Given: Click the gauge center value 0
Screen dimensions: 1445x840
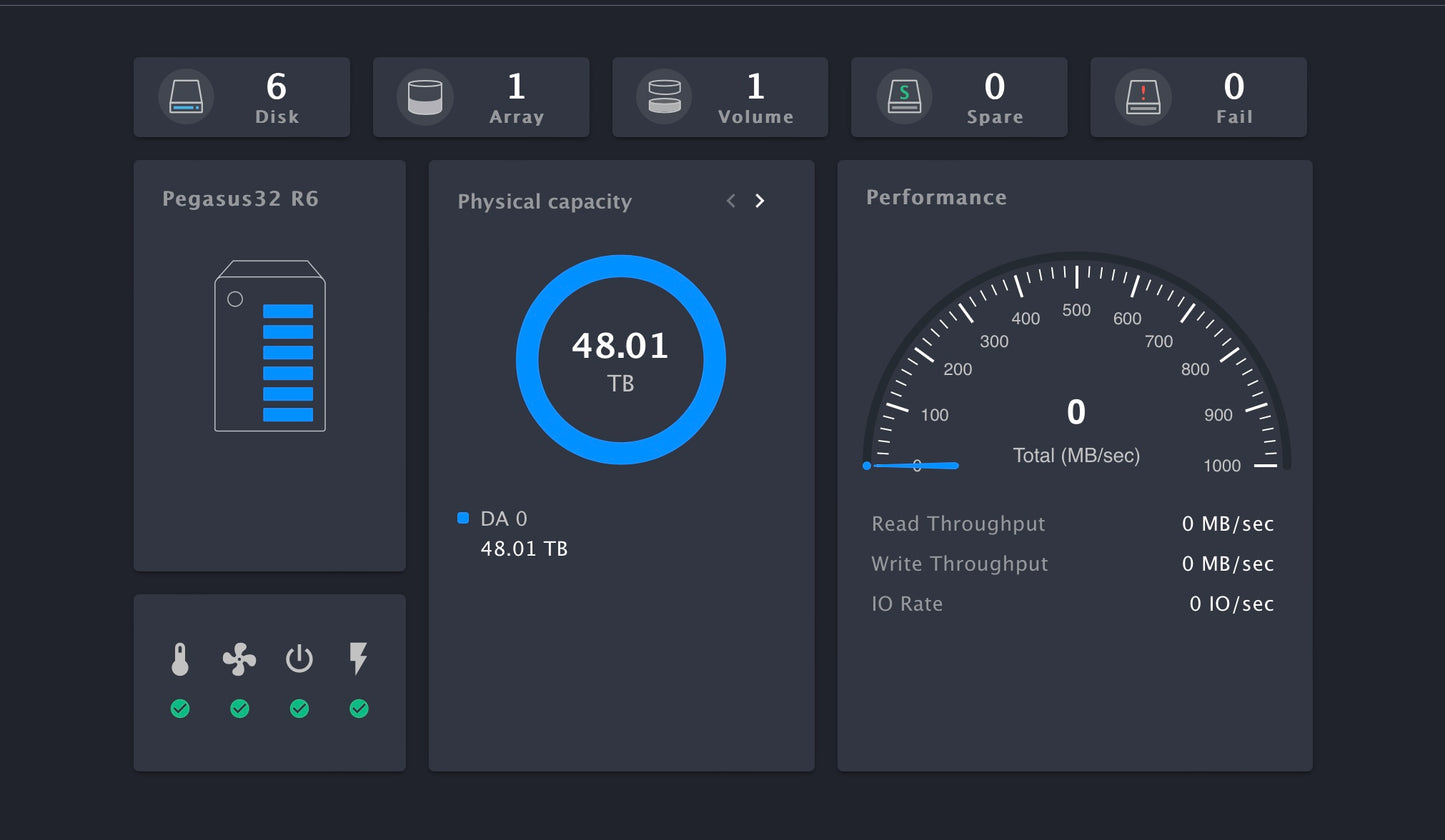Looking at the screenshot, I should coord(1076,412).
